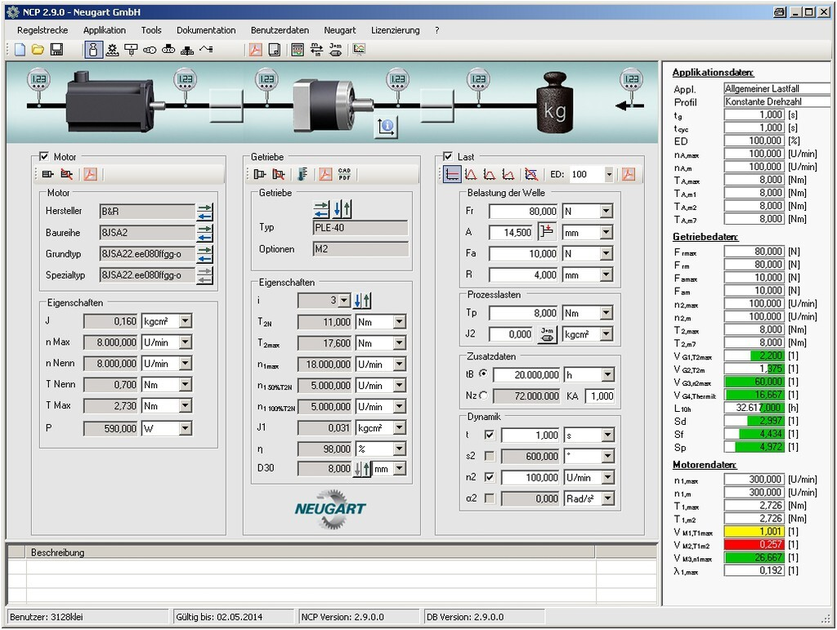Click the distance A position icon
837x630 pixels.
547,232
